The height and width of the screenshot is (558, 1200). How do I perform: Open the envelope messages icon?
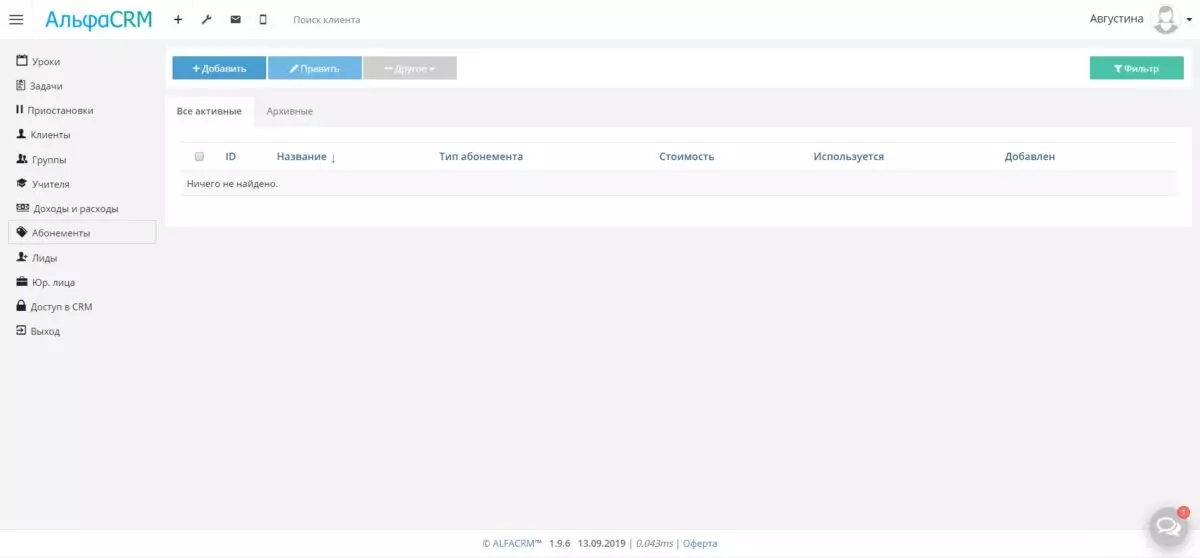[235, 19]
